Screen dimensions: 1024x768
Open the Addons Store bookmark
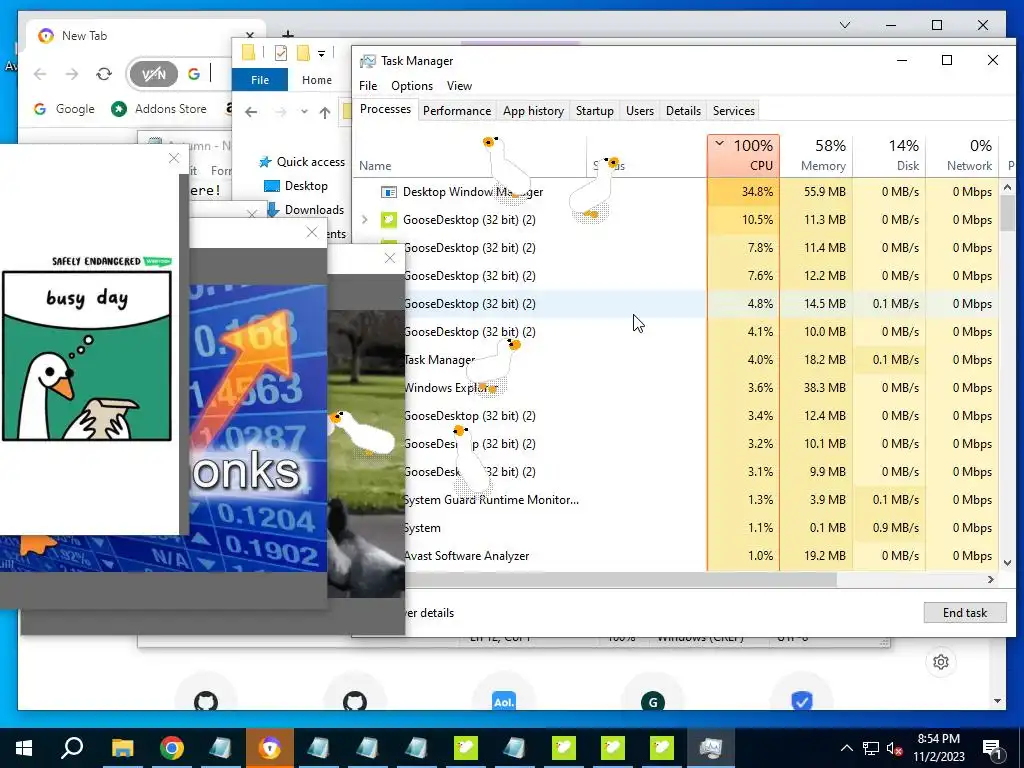pyautogui.click(x=159, y=109)
